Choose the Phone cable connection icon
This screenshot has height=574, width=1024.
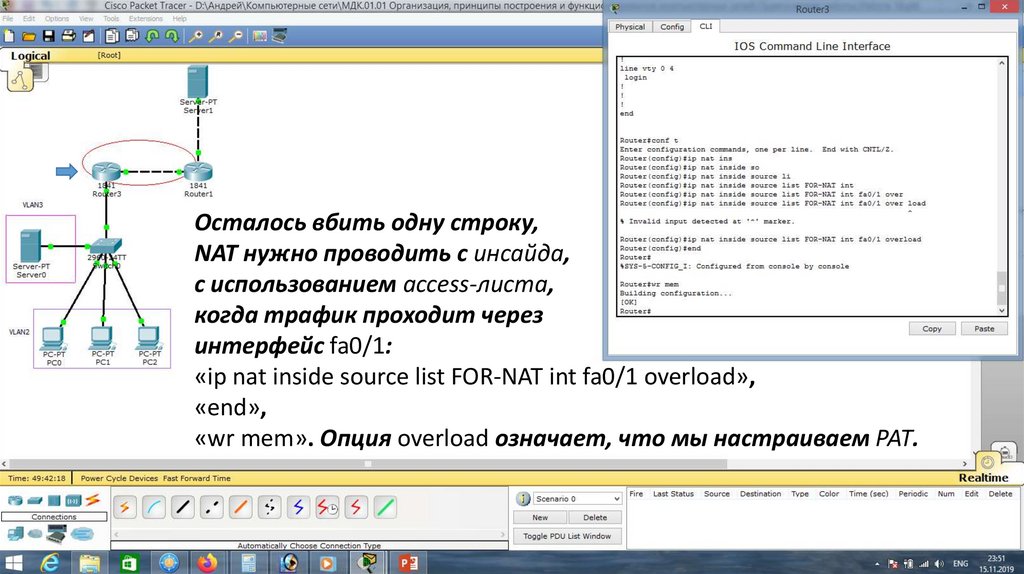(x=269, y=507)
